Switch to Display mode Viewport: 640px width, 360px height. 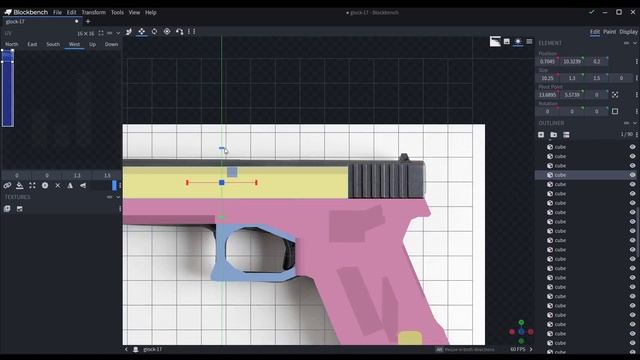tap(628, 32)
